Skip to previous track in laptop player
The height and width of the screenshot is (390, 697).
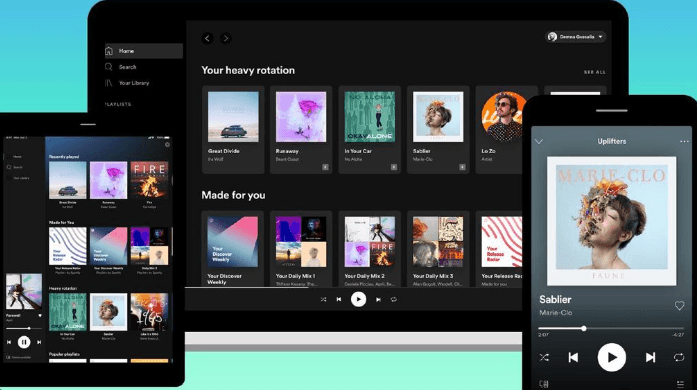pos(339,300)
